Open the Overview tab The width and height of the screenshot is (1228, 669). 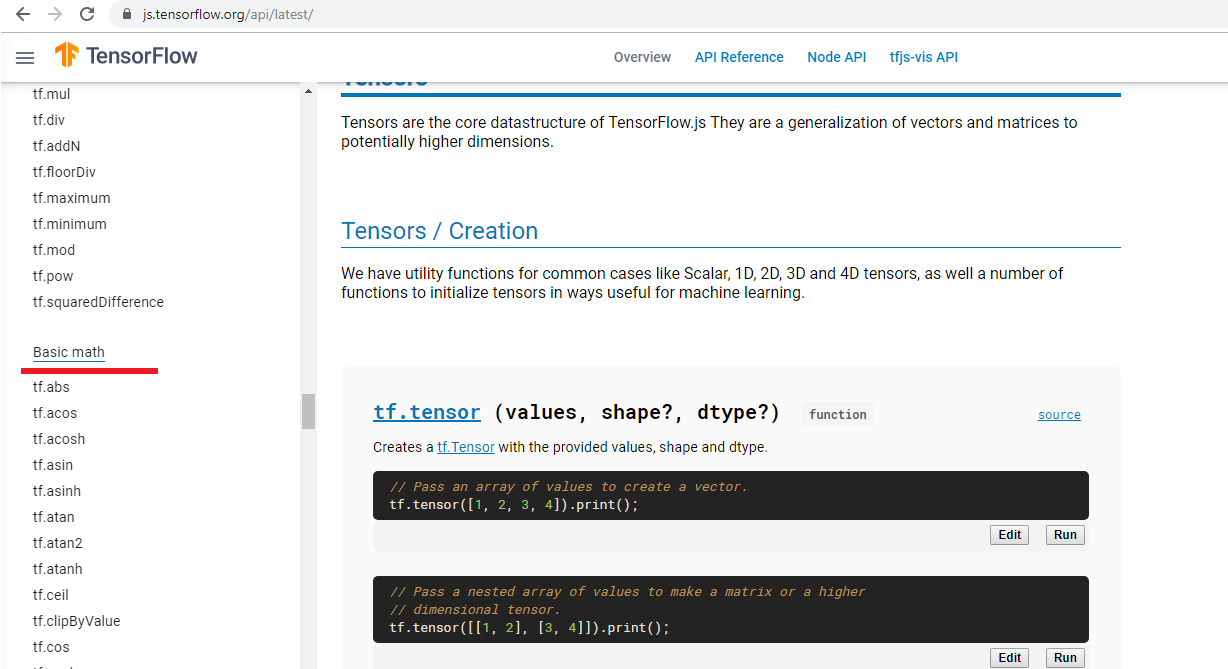click(x=642, y=57)
